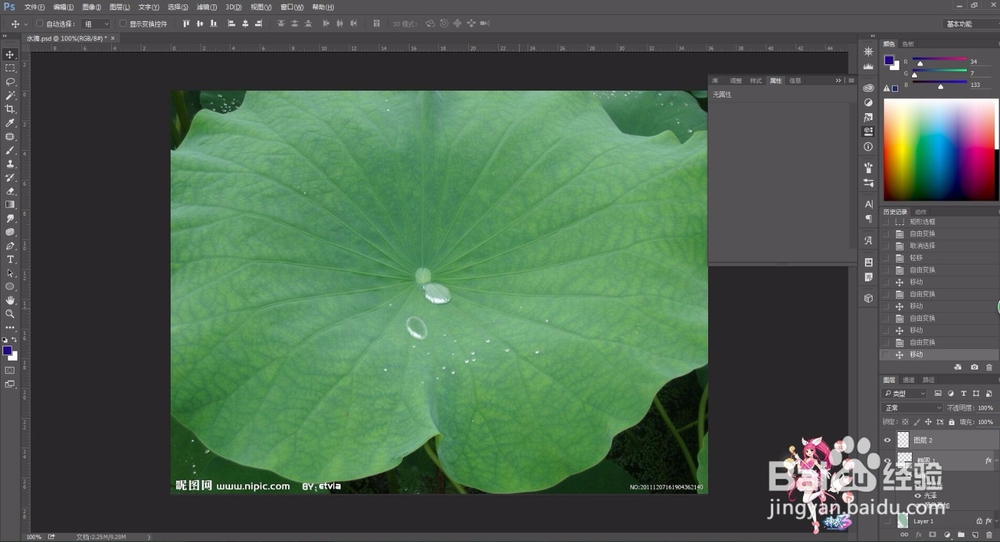Select the 矩形选框 history state
This screenshot has width=1000, height=542.
click(x=939, y=222)
